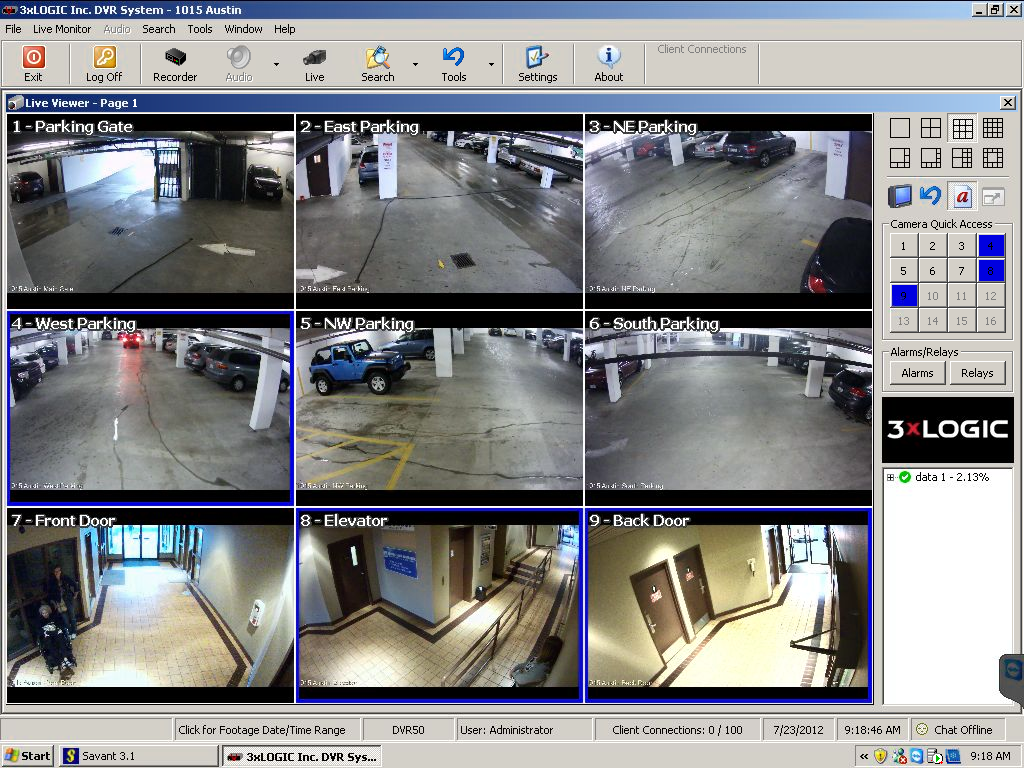The image size is (1024, 768).
Task: Click the About info icon
Action: (608, 59)
